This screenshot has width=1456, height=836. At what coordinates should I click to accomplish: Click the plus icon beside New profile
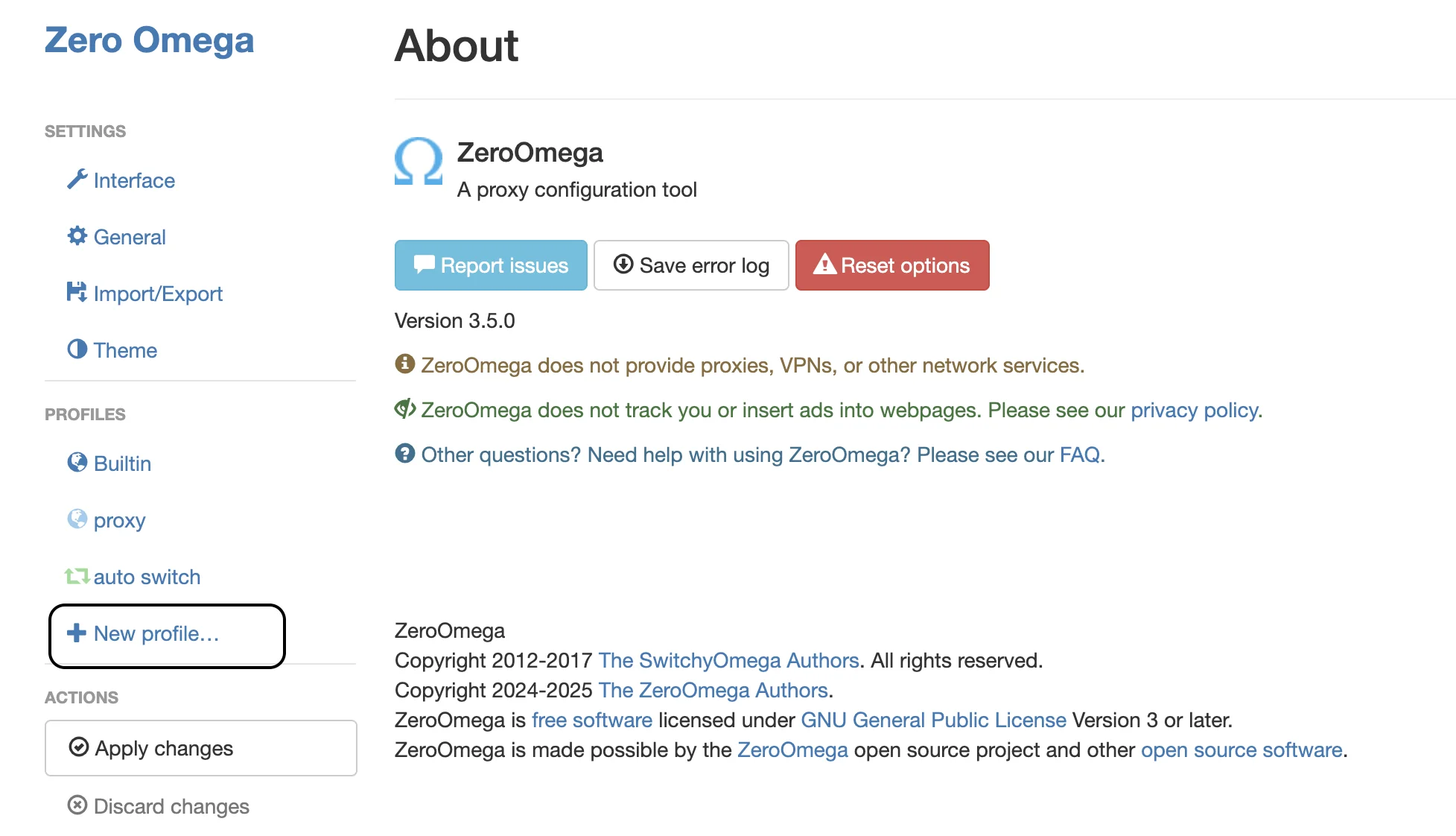point(77,633)
